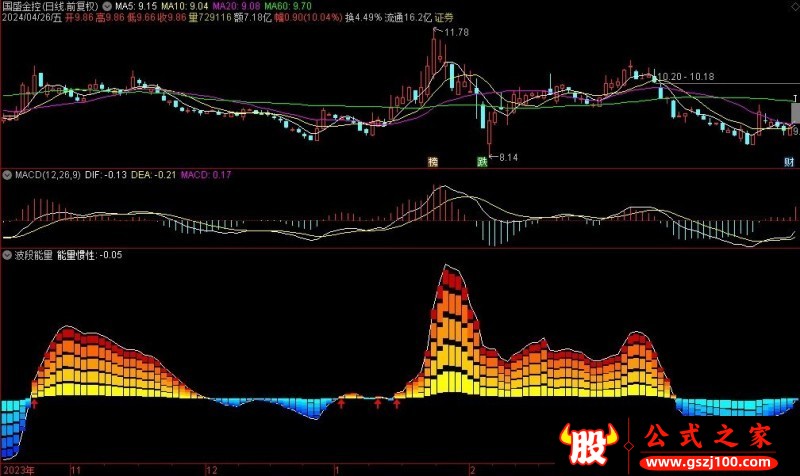Click the 11.78 peak price label
The image size is (800, 476).
455,33
